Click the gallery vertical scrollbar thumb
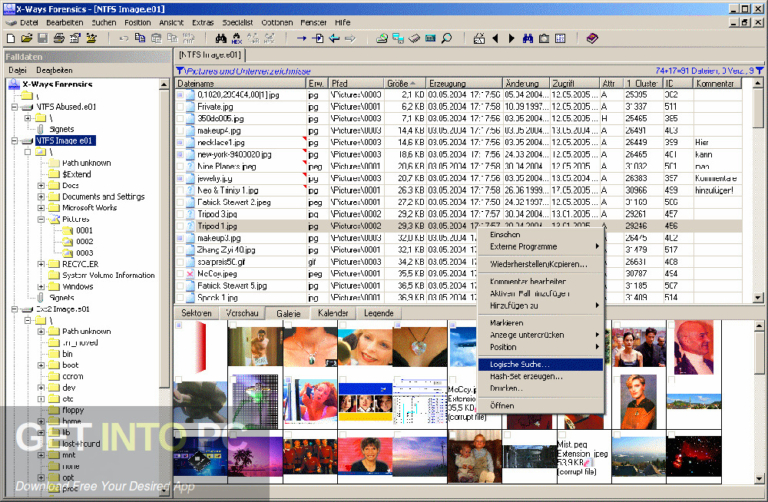This screenshot has height=502, width=768. tap(758, 353)
